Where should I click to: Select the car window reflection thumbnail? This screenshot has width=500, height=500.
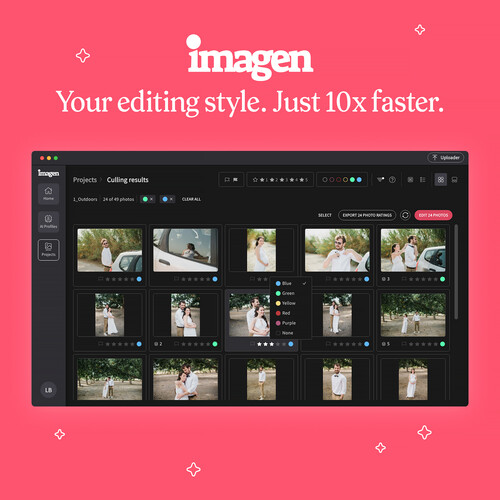pyautogui.click(x=185, y=250)
